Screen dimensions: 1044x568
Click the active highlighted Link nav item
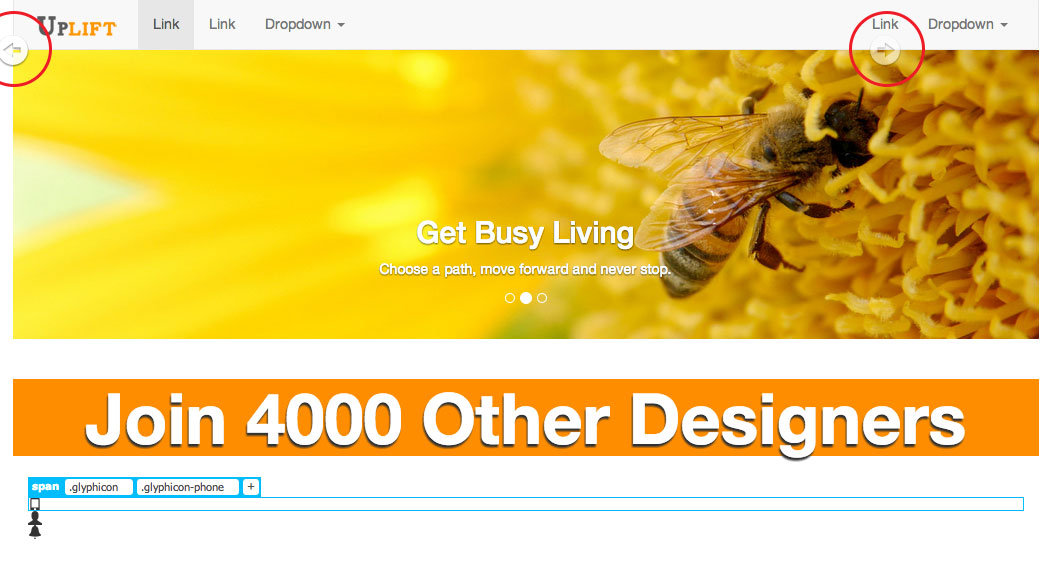click(x=166, y=25)
